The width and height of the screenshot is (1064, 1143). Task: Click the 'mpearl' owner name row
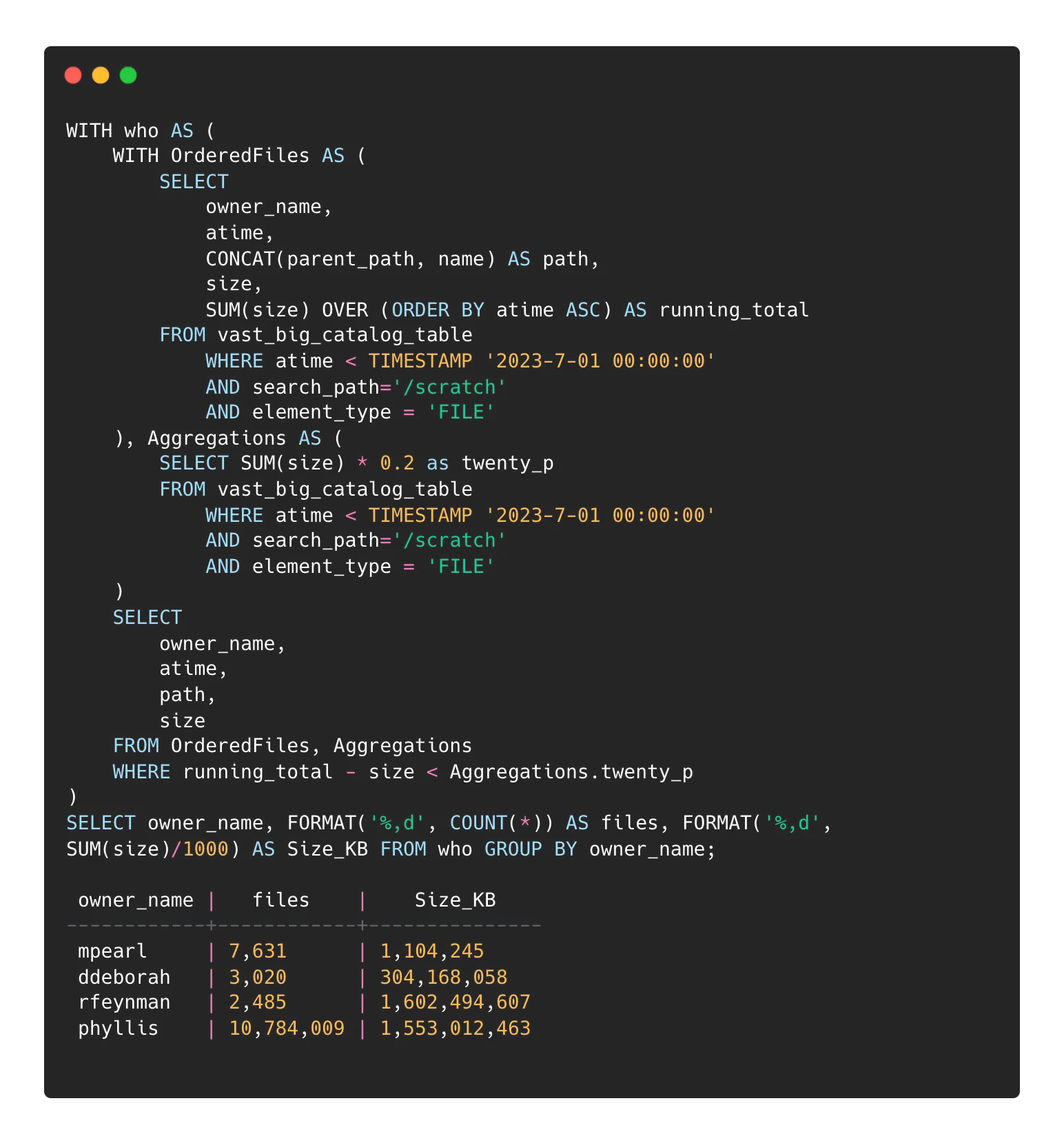point(112,951)
